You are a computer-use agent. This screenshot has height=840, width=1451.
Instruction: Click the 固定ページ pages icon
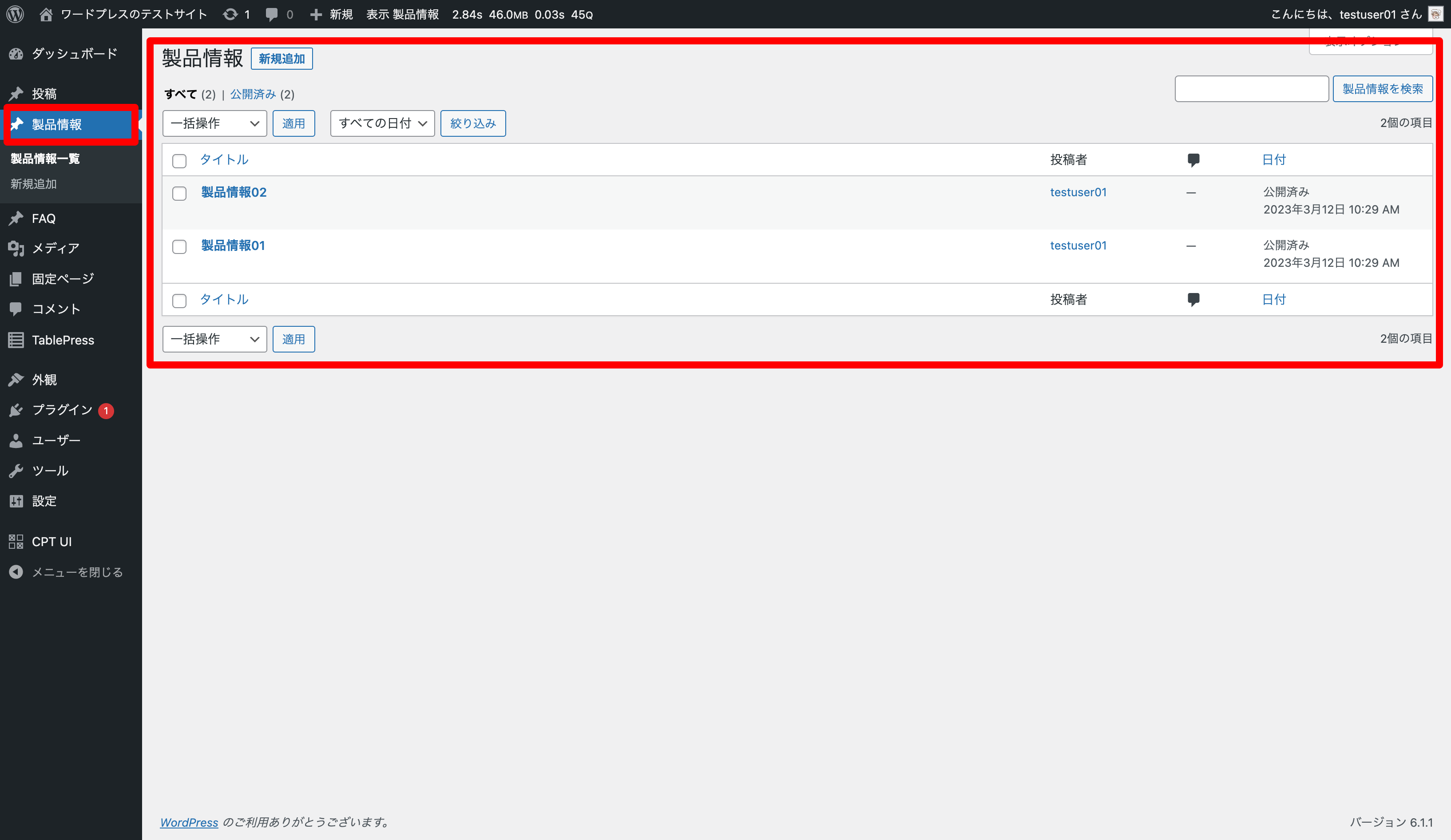pos(16,279)
